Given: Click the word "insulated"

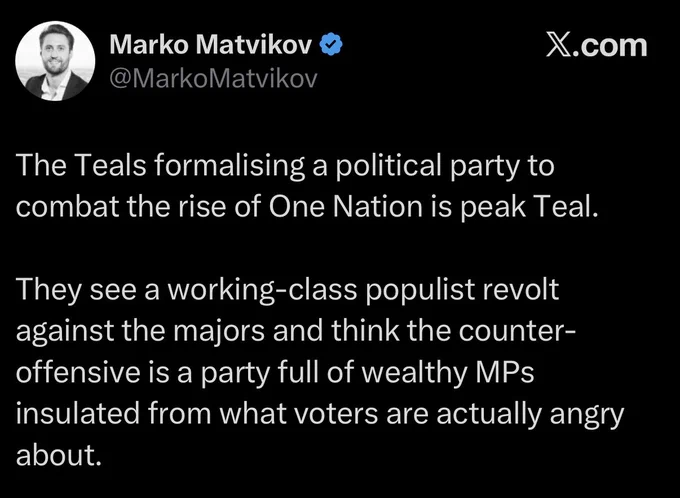Looking at the screenshot, I should click(78, 413).
